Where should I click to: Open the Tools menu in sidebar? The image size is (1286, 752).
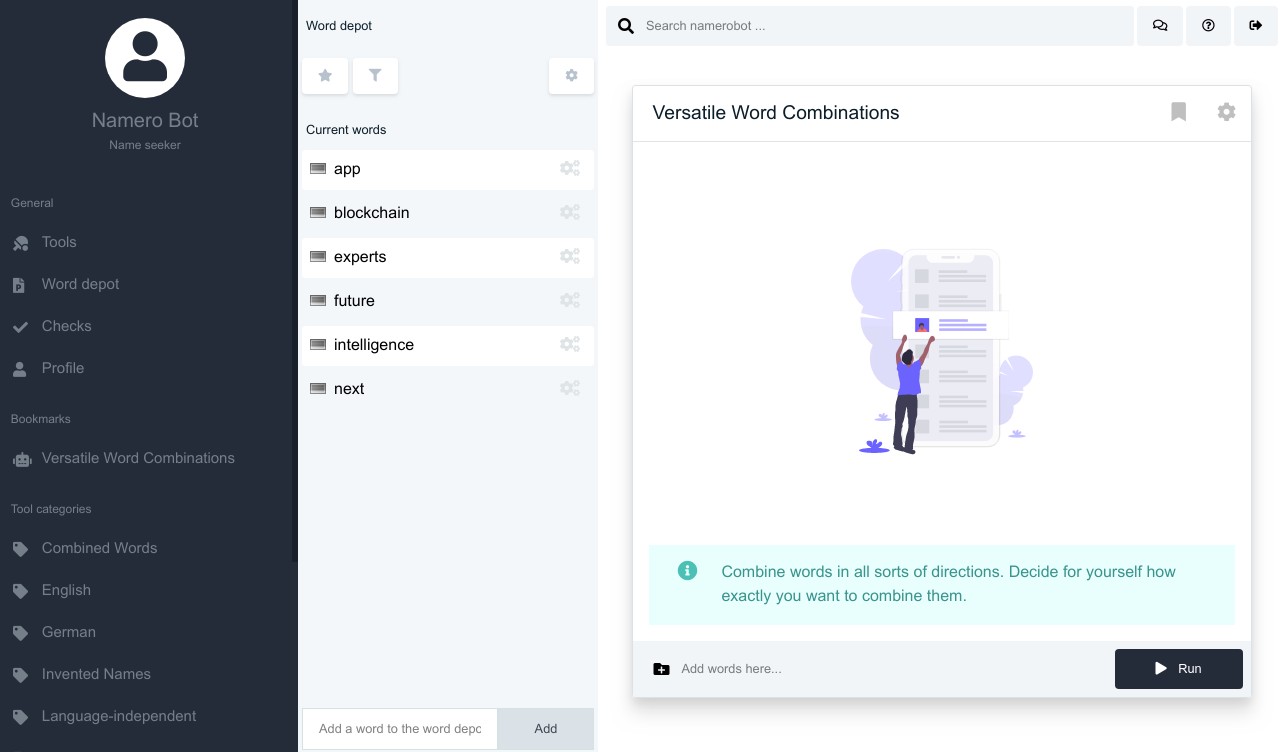pyautogui.click(x=59, y=242)
